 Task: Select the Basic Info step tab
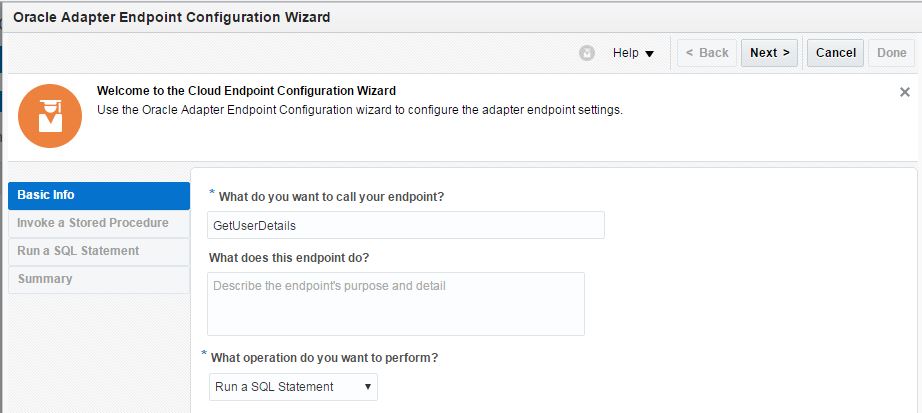98,195
